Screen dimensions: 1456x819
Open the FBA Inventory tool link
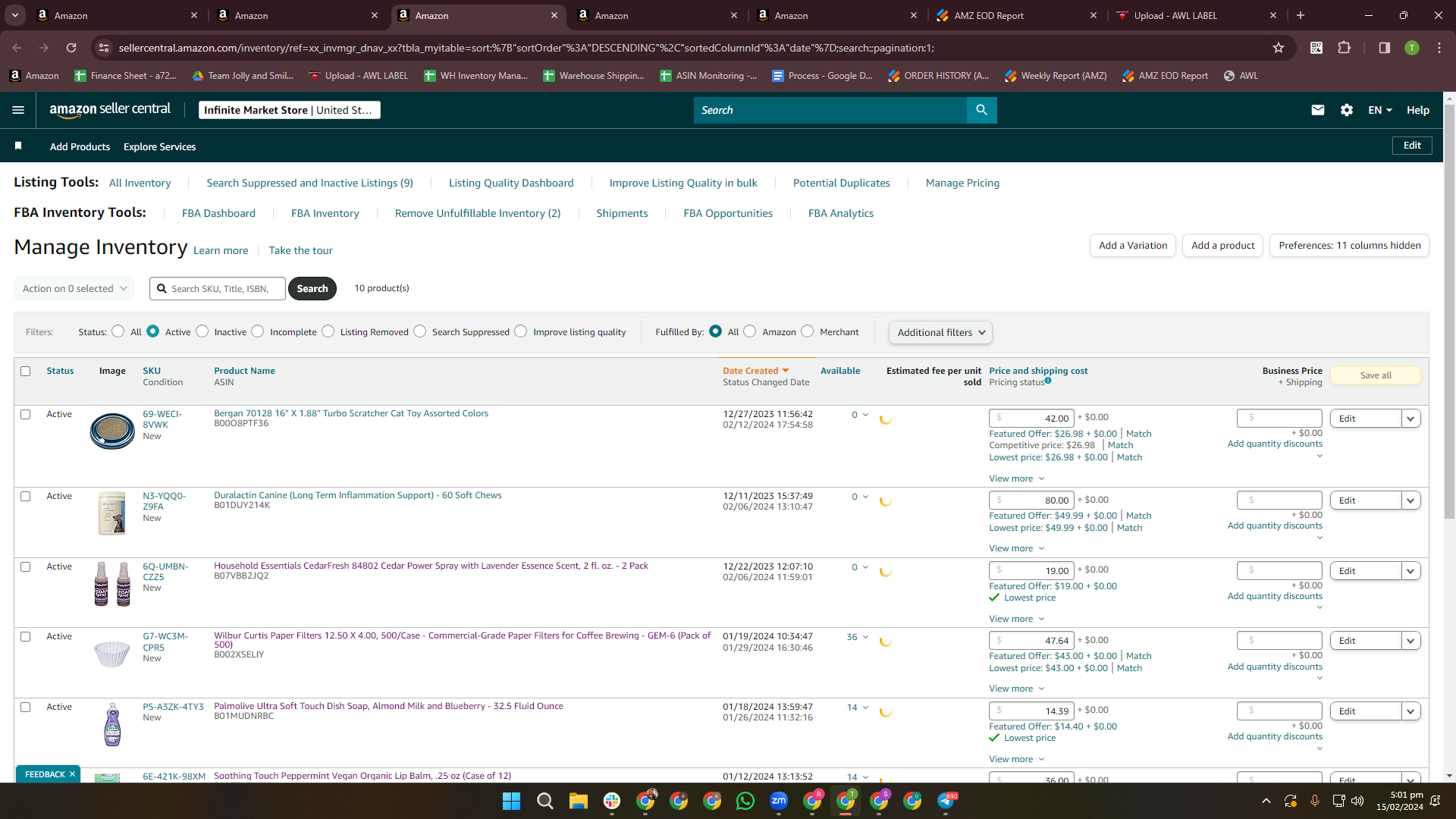click(x=325, y=213)
